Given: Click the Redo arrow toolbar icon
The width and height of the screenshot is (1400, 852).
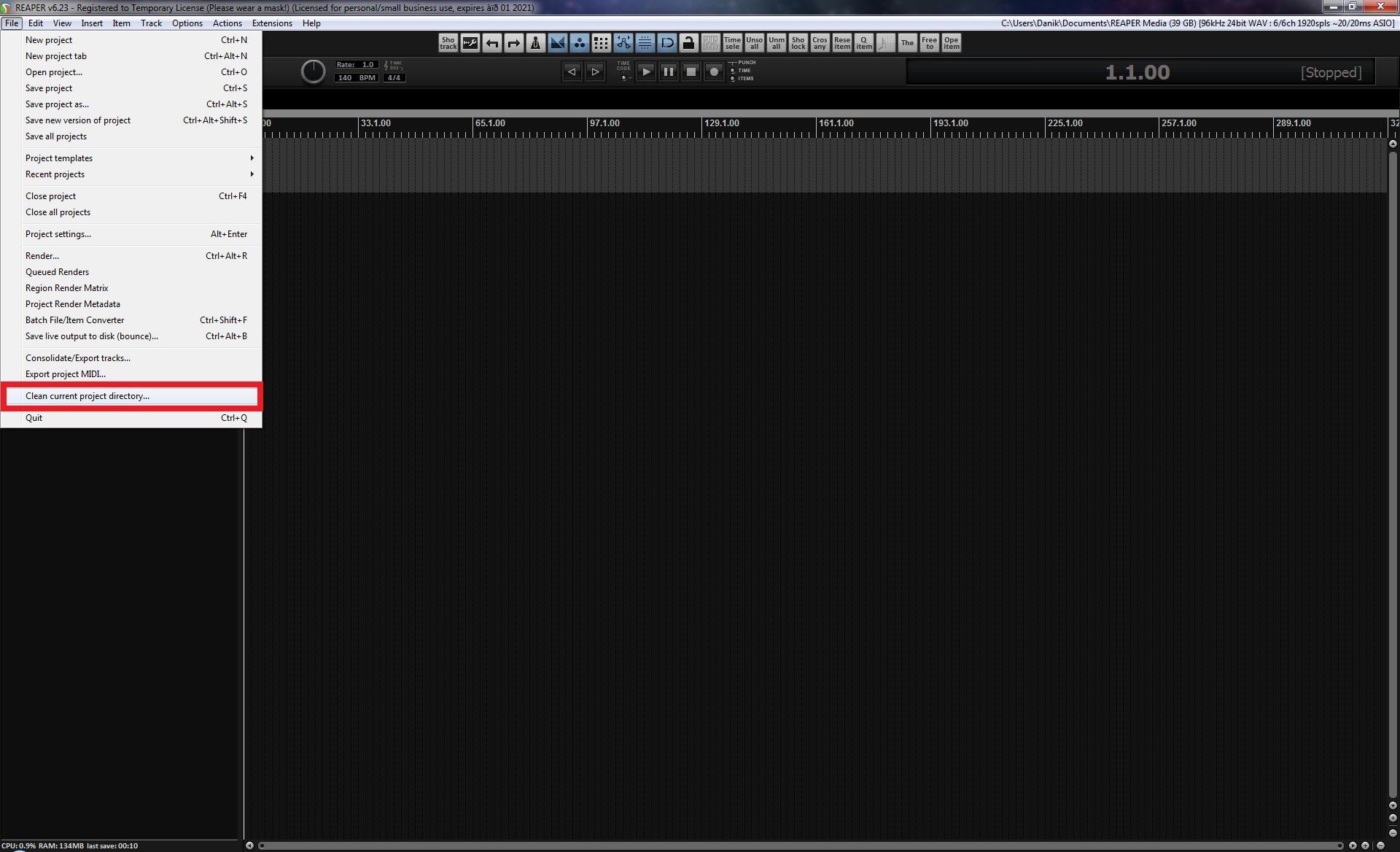Looking at the screenshot, I should click(514, 43).
